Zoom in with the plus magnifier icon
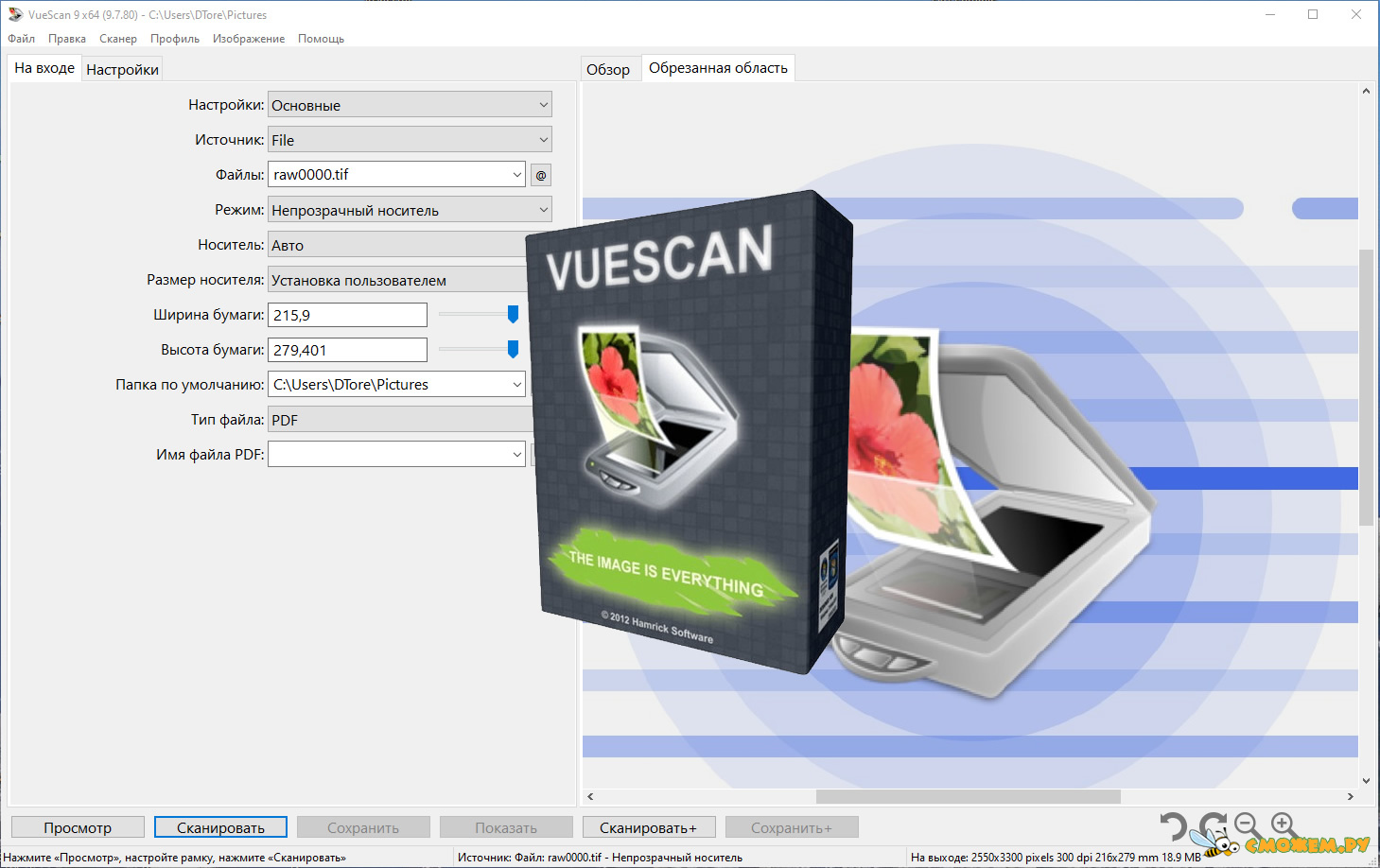Image resolution: width=1380 pixels, height=868 pixels. tap(1284, 825)
